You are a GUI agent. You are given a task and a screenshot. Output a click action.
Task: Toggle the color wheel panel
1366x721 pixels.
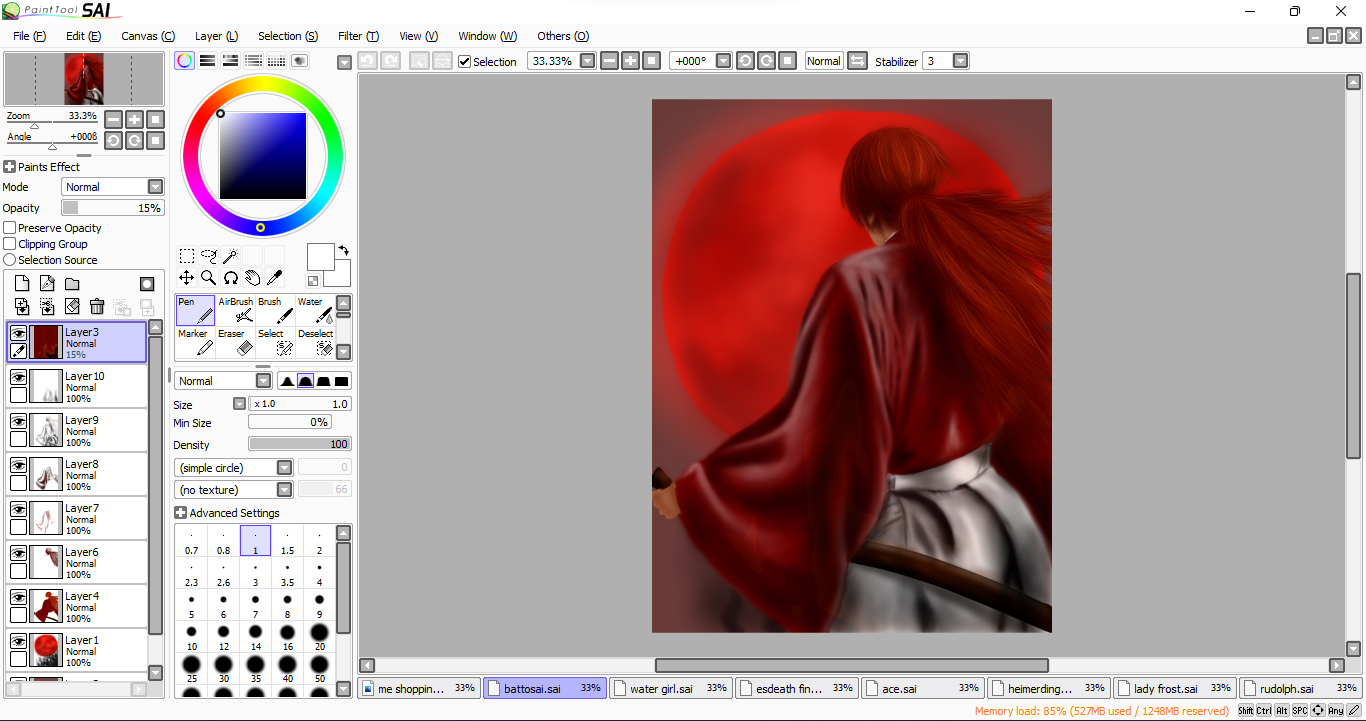pyautogui.click(x=185, y=61)
